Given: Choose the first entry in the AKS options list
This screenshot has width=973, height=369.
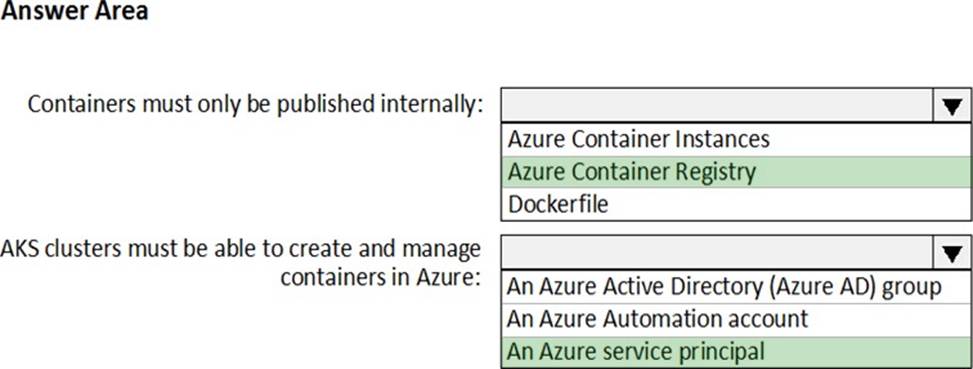Looking at the screenshot, I should point(736,287).
